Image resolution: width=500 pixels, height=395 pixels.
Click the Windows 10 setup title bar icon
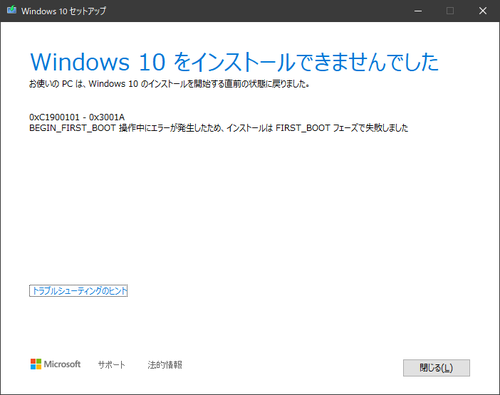12,10
